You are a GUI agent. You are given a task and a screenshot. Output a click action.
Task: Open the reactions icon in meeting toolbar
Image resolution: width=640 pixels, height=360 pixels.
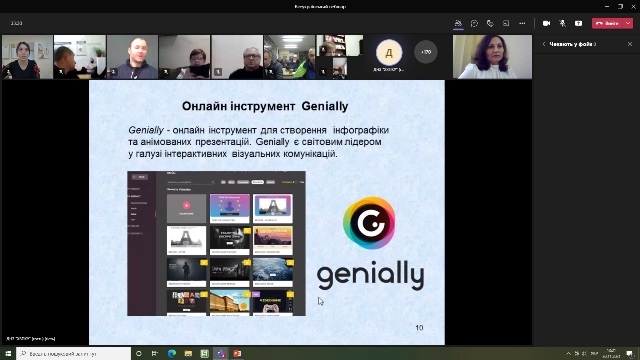[490, 23]
